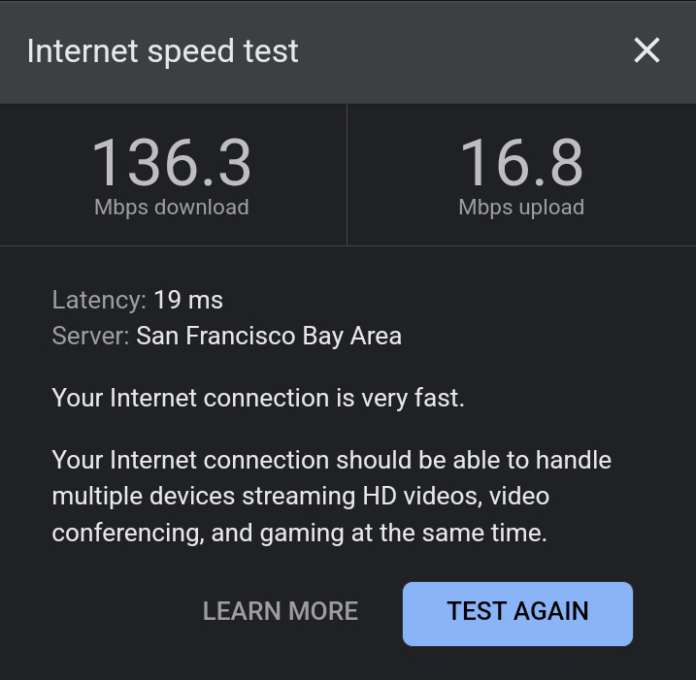Click the vertical divider between download and upload
696x680 pixels.
(x=347, y=175)
